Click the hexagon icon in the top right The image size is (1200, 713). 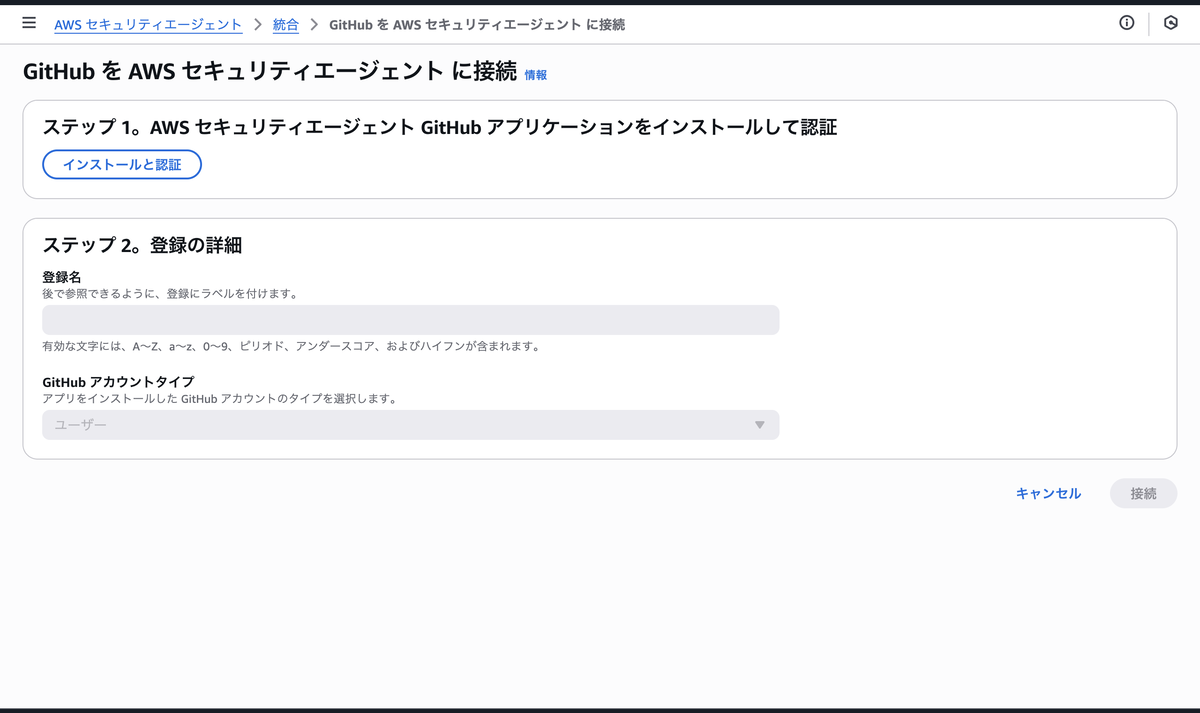coord(1171,23)
